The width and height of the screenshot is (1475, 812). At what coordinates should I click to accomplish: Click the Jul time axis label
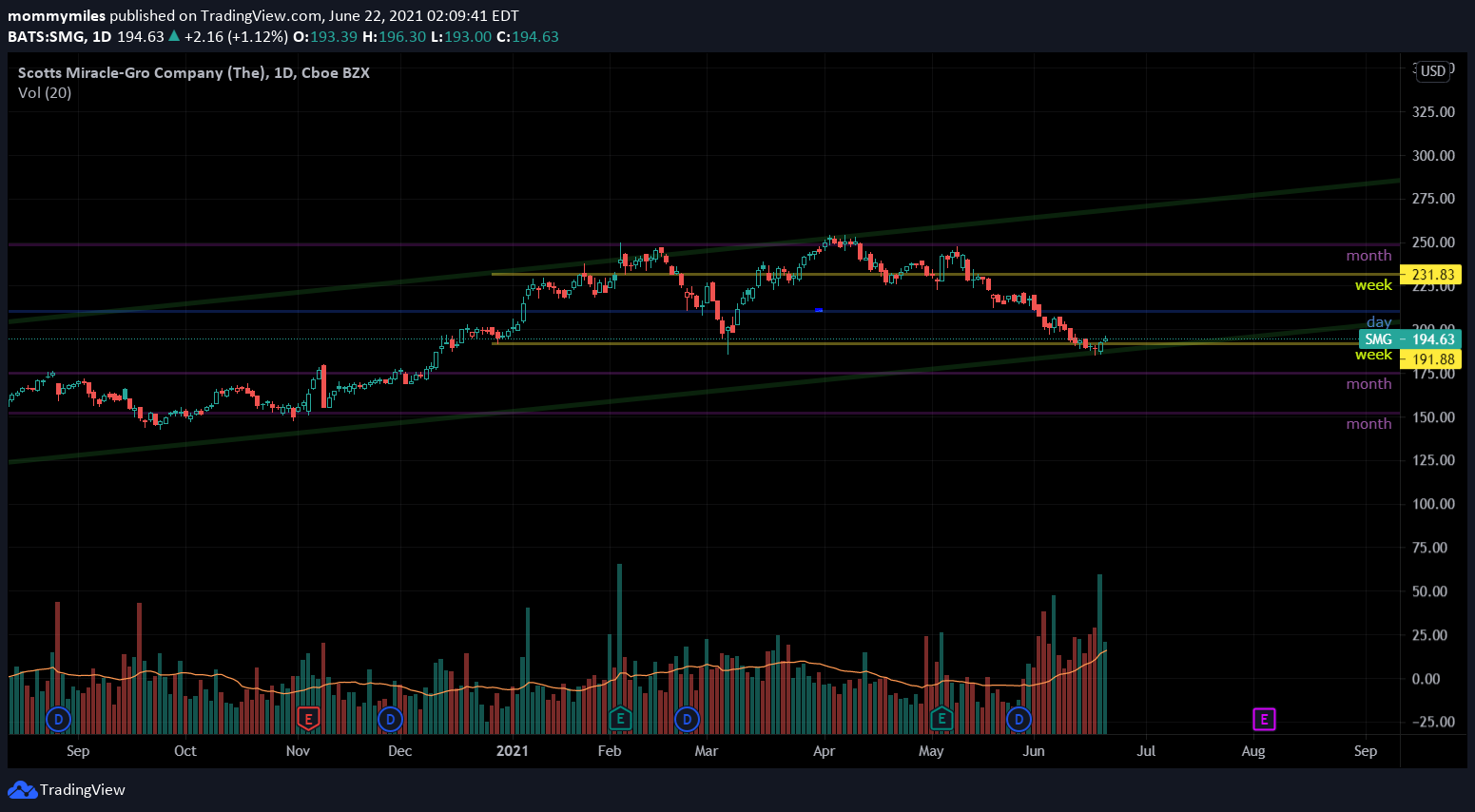click(1146, 750)
